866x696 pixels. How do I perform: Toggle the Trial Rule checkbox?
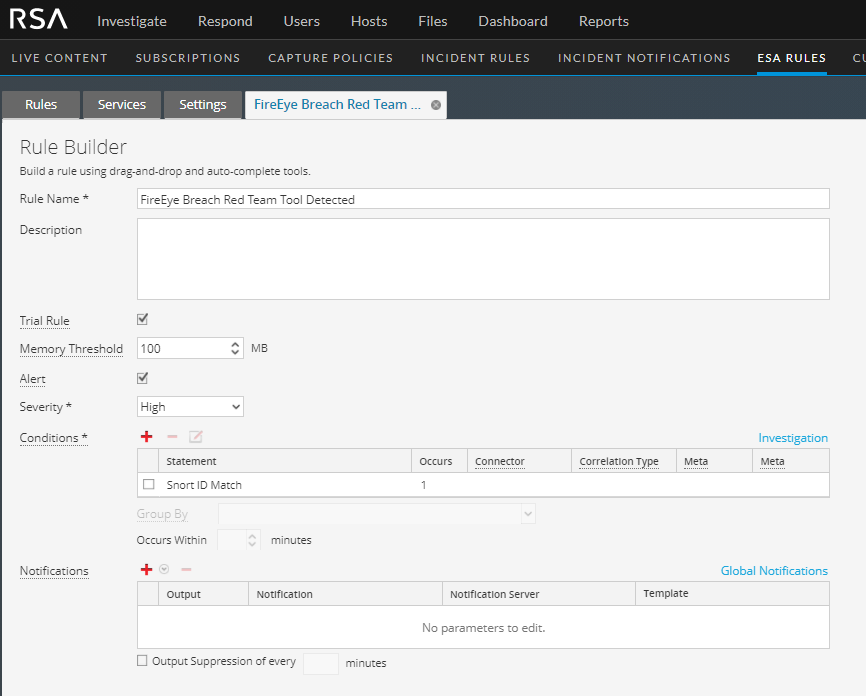142,320
